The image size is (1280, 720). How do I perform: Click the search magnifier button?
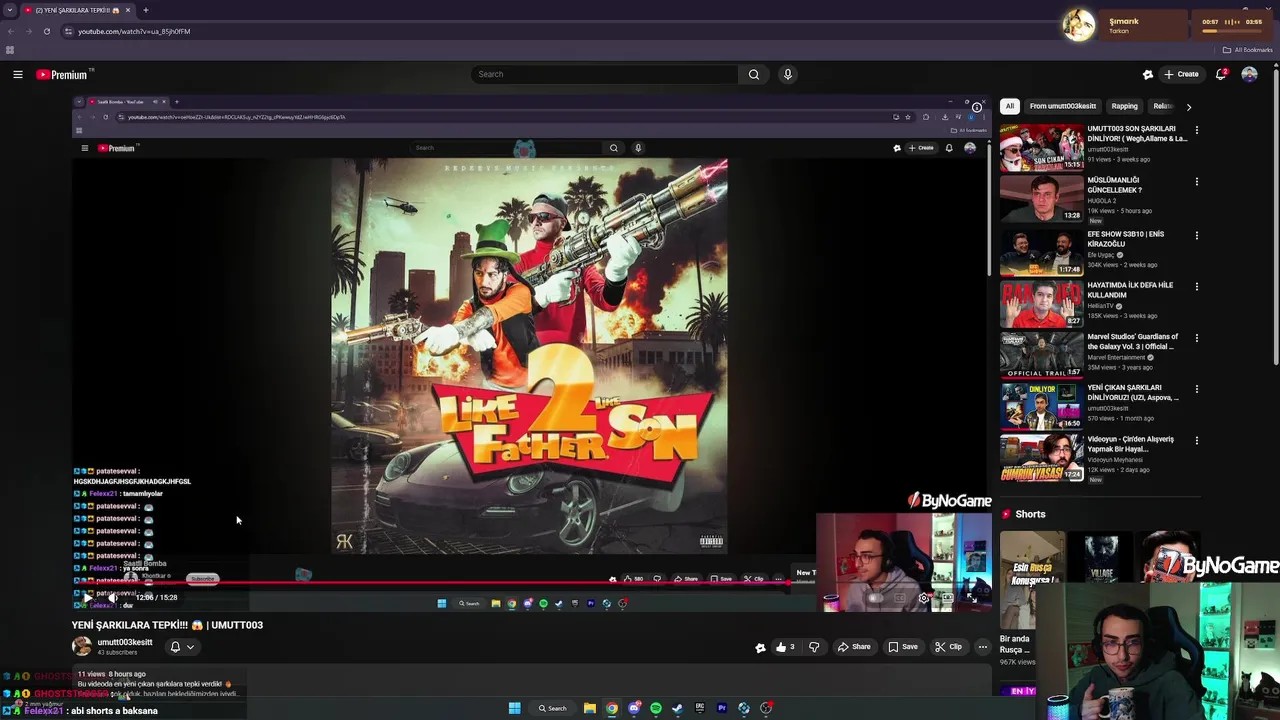point(754,74)
